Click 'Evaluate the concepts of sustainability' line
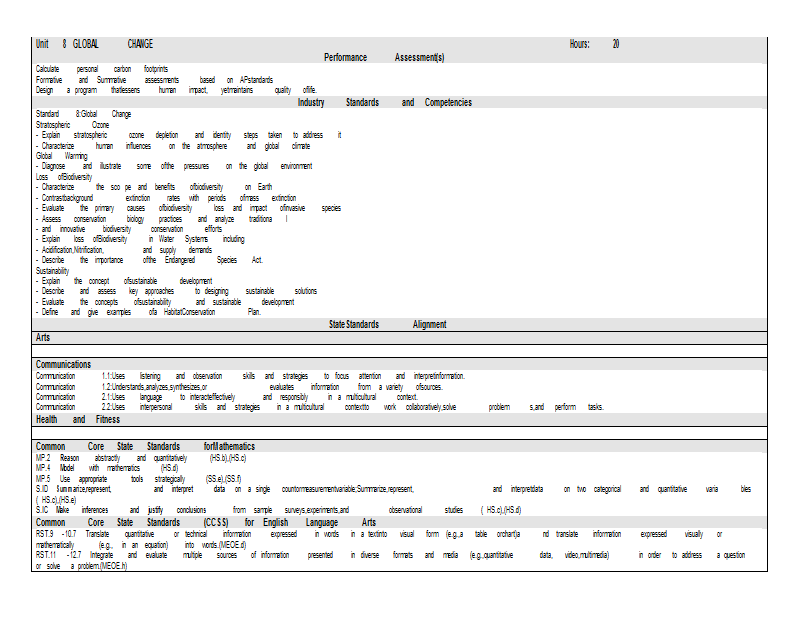The image size is (800, 618). (x=165, y=302)
